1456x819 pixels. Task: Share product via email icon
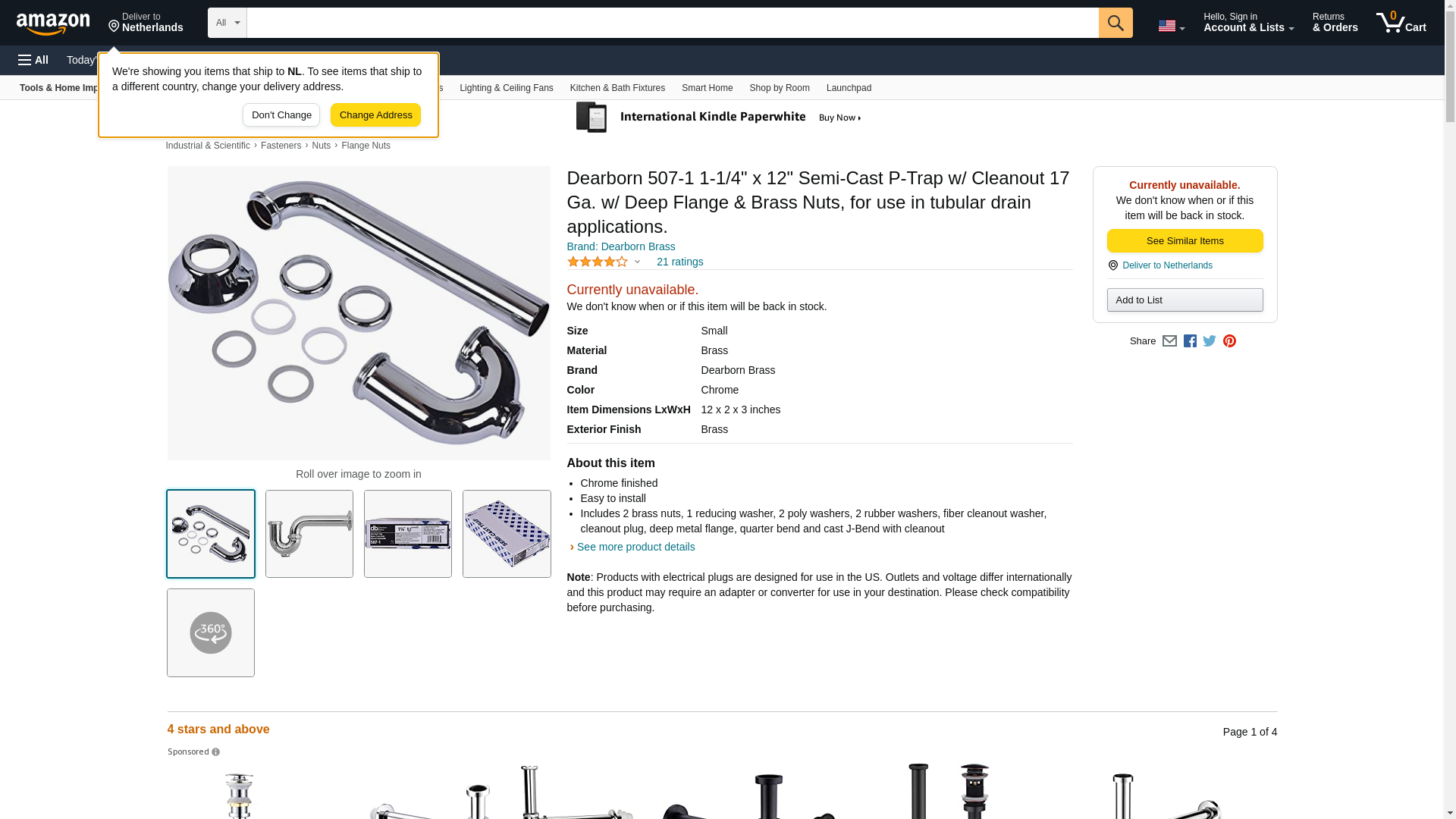(x=1169, y=341)
